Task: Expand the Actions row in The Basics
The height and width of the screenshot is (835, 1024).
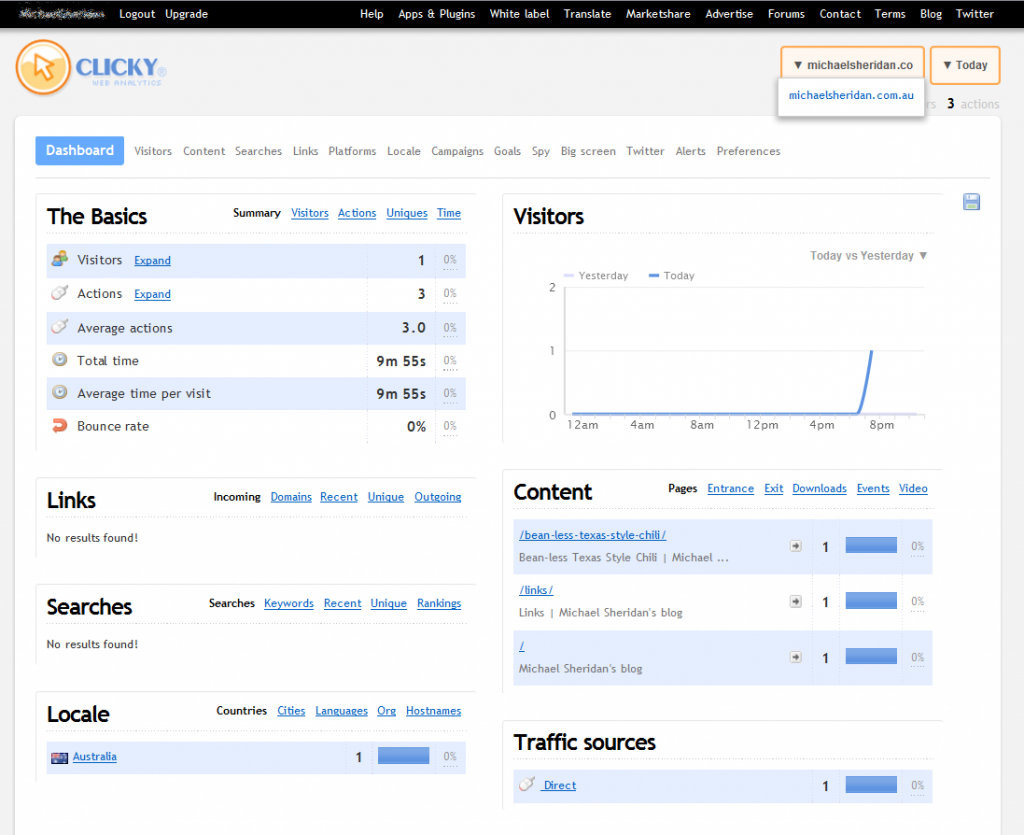Action: (152, 294)
